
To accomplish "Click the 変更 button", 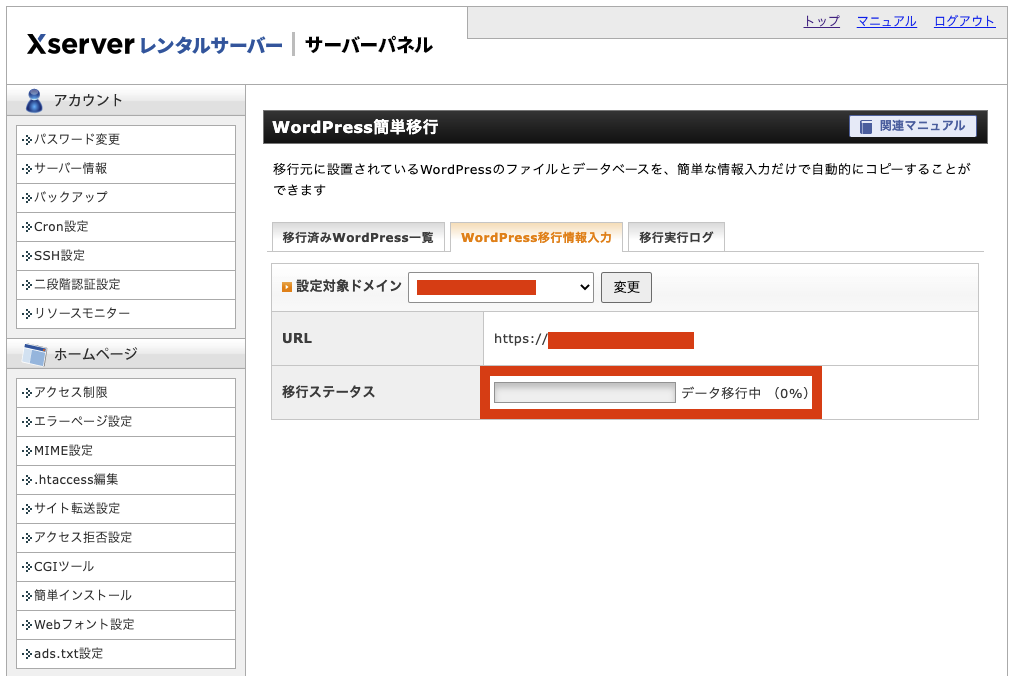I will click(626, 287).
